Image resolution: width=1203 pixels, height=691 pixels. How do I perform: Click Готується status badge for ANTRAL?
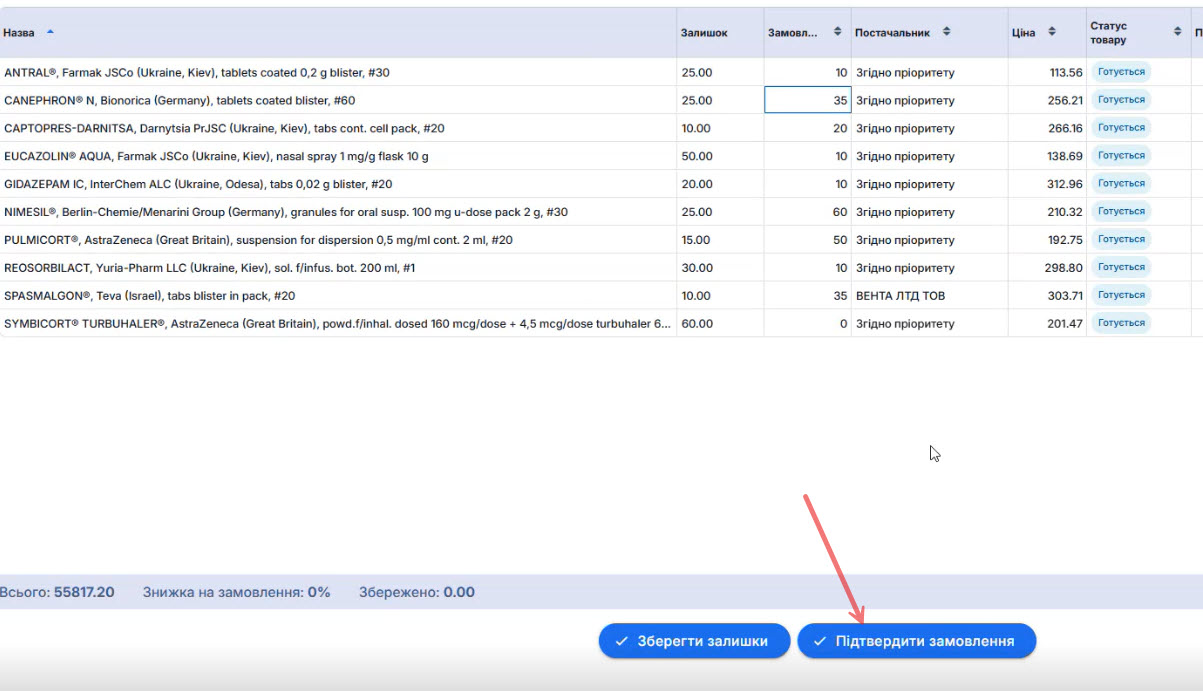pyautogui.click(x=1121, y=72)
